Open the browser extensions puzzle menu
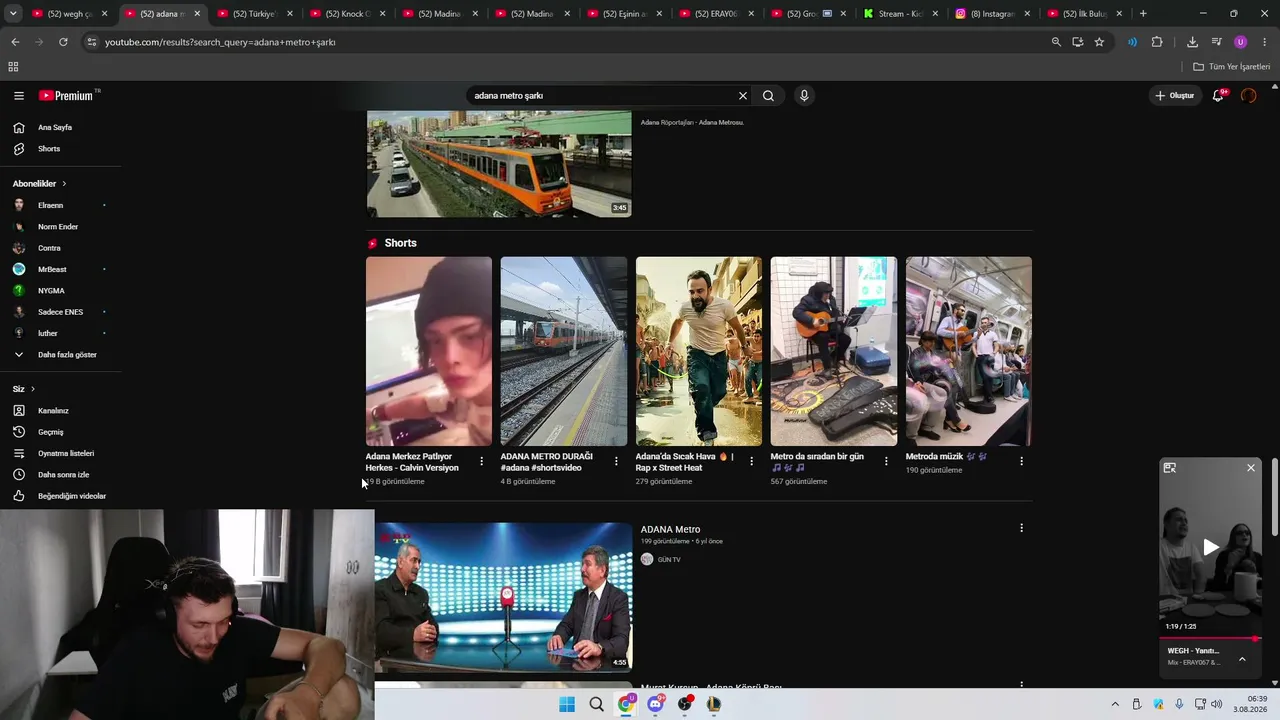Image resolution: width=1280 pixels, height=720 pixels. pos(1157,42)
